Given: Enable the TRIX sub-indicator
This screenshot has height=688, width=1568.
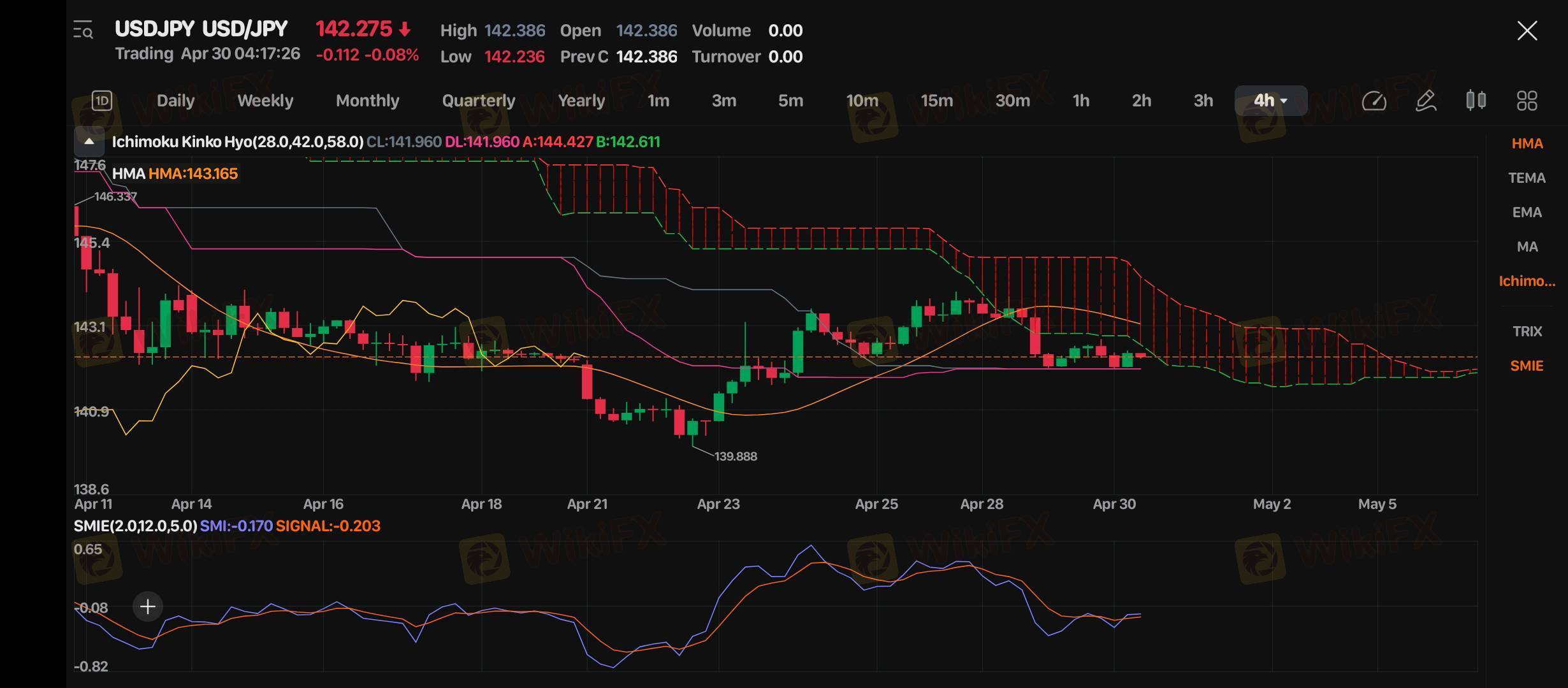Looking at the screenshot, I should (x=1527, y=332).
